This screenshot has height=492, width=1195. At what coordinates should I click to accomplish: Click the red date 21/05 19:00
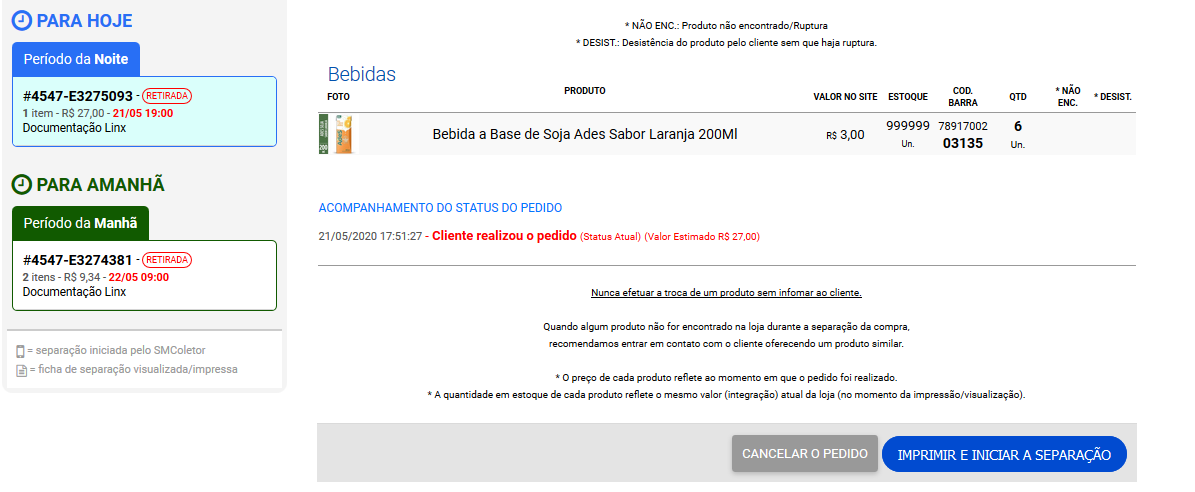coord(143,113)
